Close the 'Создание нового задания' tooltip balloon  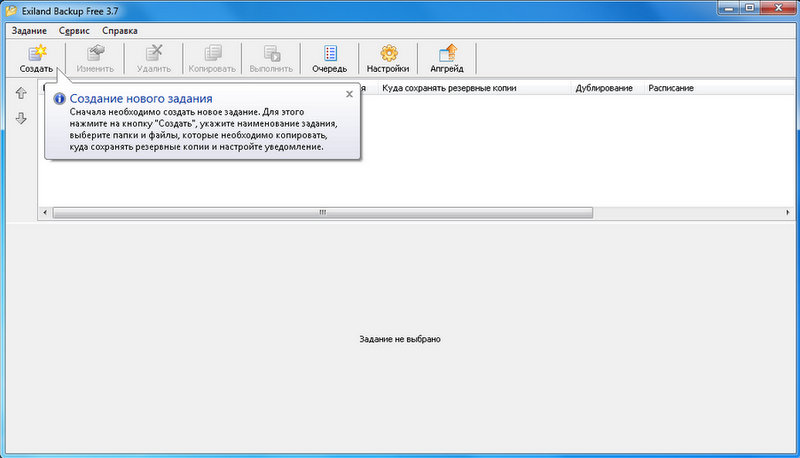click(x=349, y=94)
